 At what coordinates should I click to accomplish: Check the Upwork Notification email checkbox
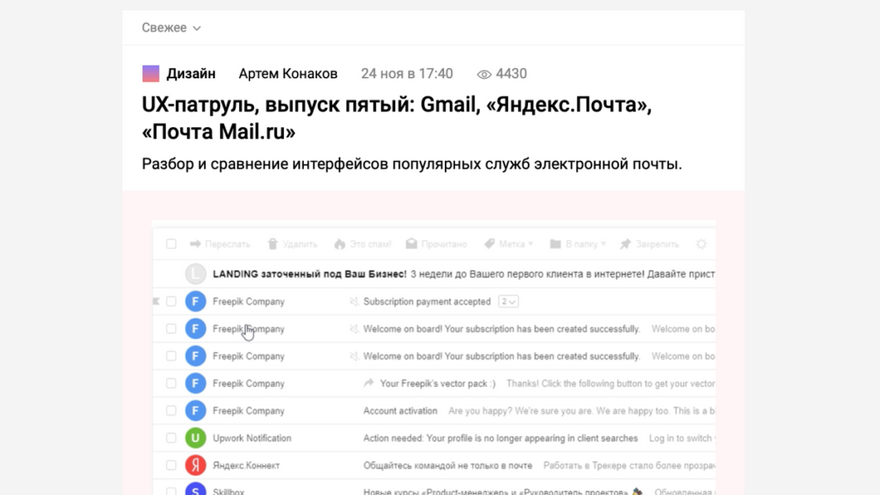point(171,438)
